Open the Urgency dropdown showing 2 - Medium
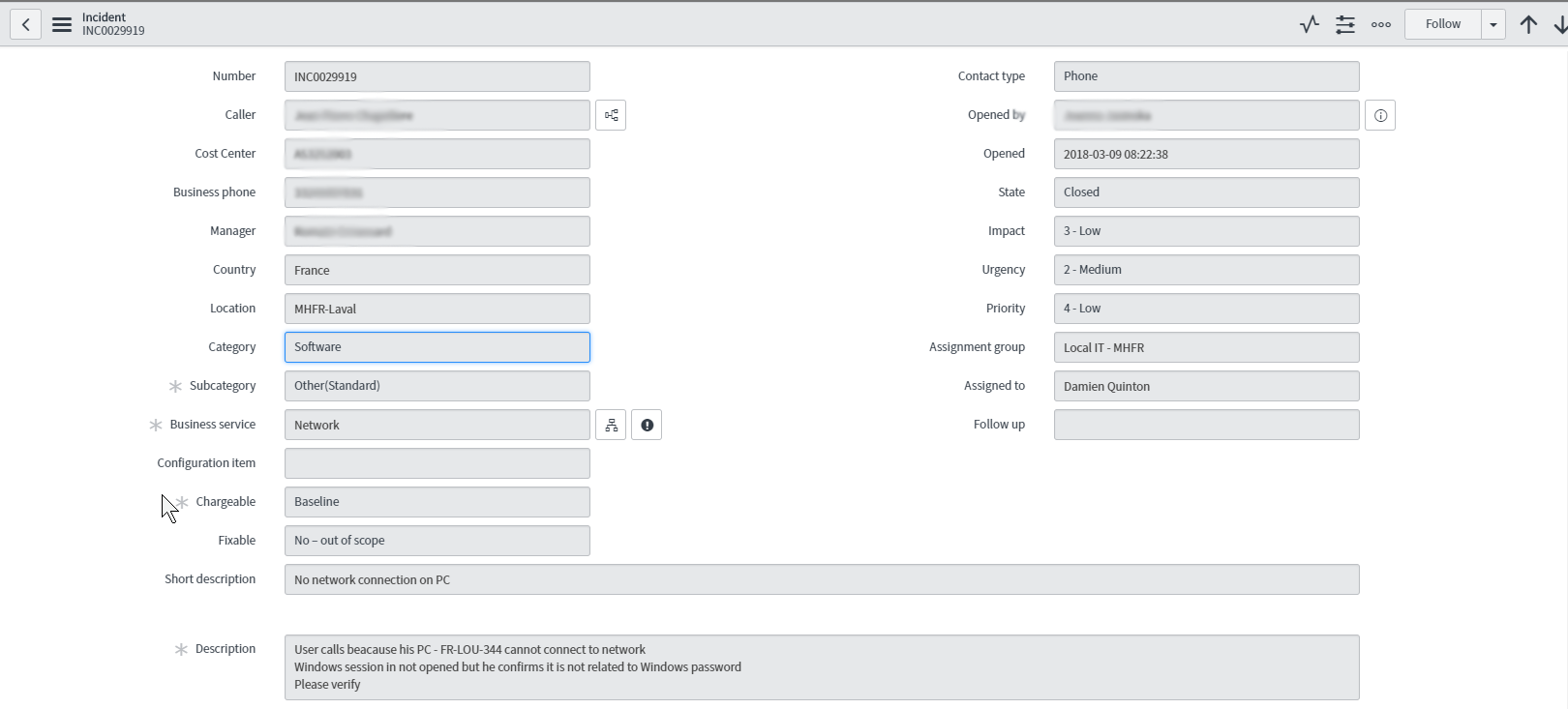The height and width of the screenshot is (709, 1568). (x=1206, y=270)
